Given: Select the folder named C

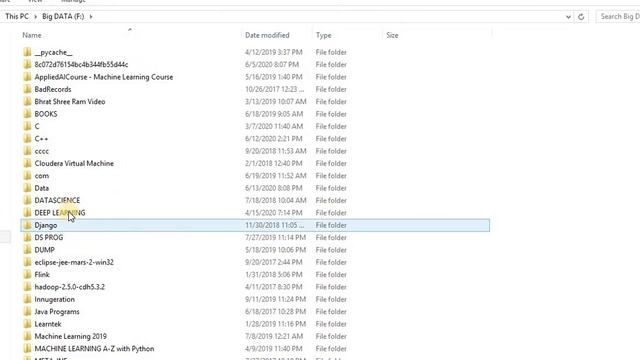Looking at the screenshot, I should click(x=37, y=127).
